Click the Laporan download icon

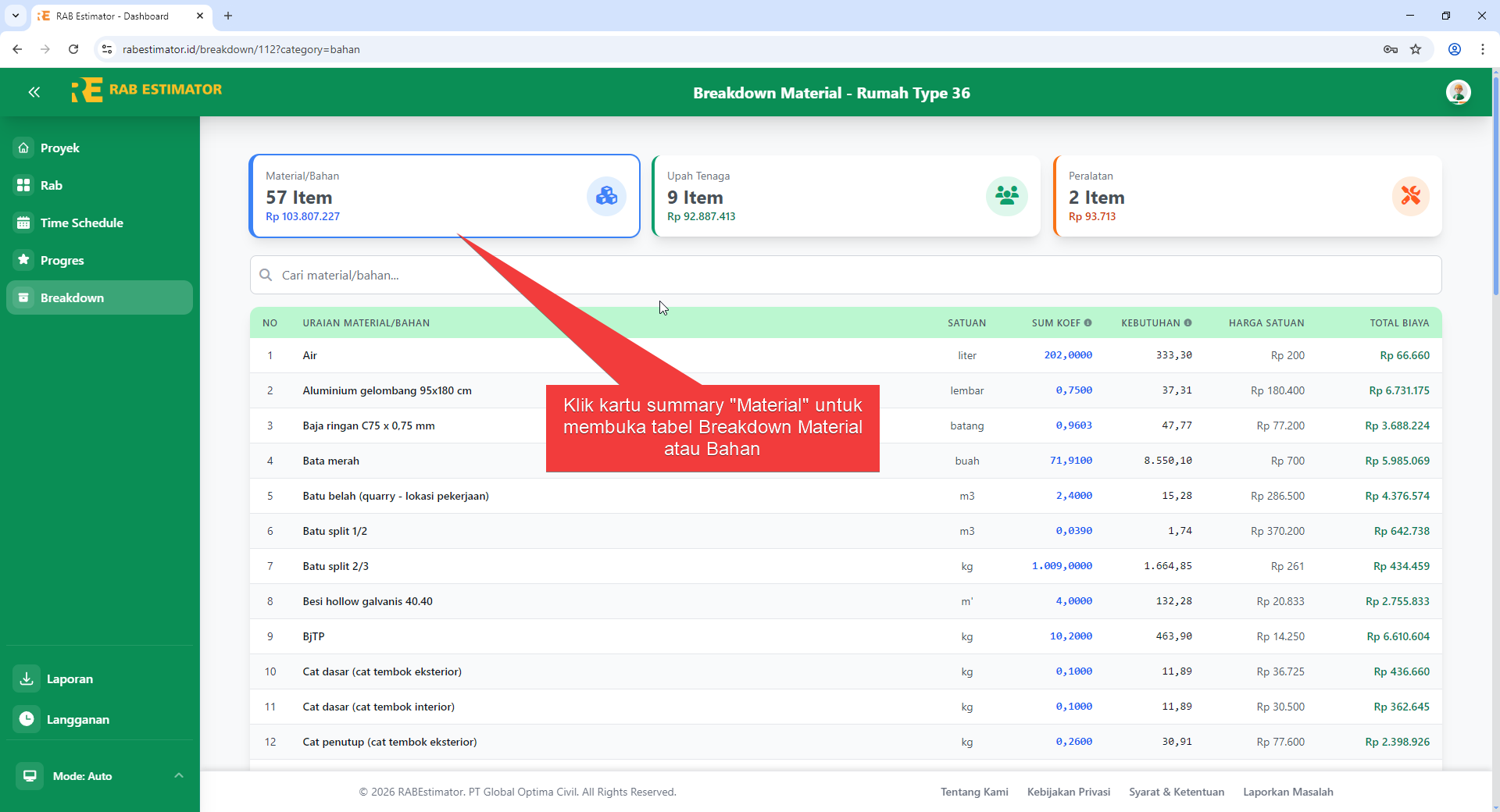click(x=27, y=678)
